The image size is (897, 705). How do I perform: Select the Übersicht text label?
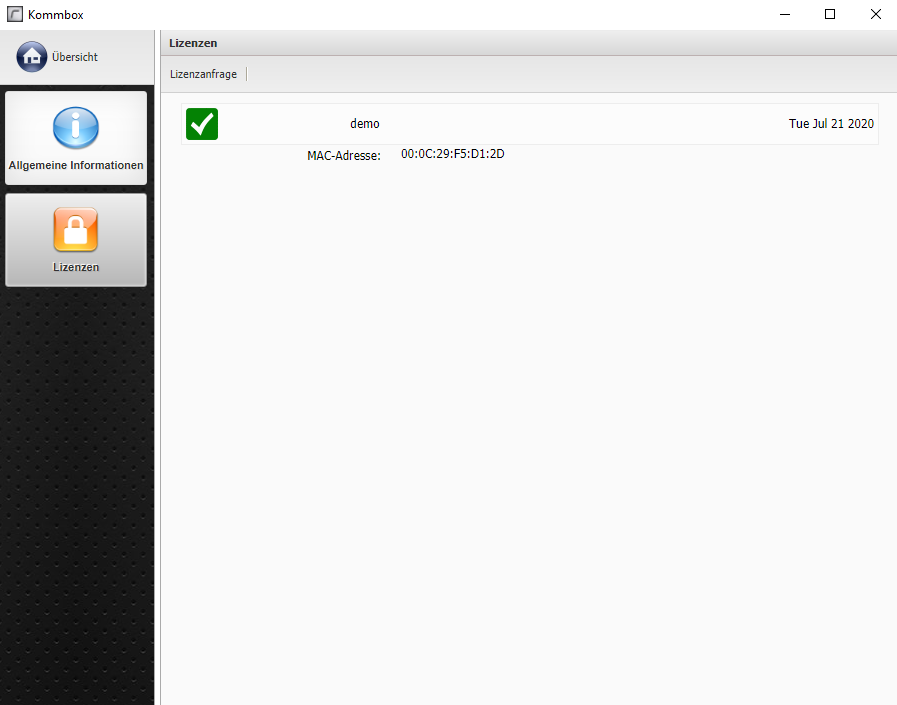[x=75, y=57]
